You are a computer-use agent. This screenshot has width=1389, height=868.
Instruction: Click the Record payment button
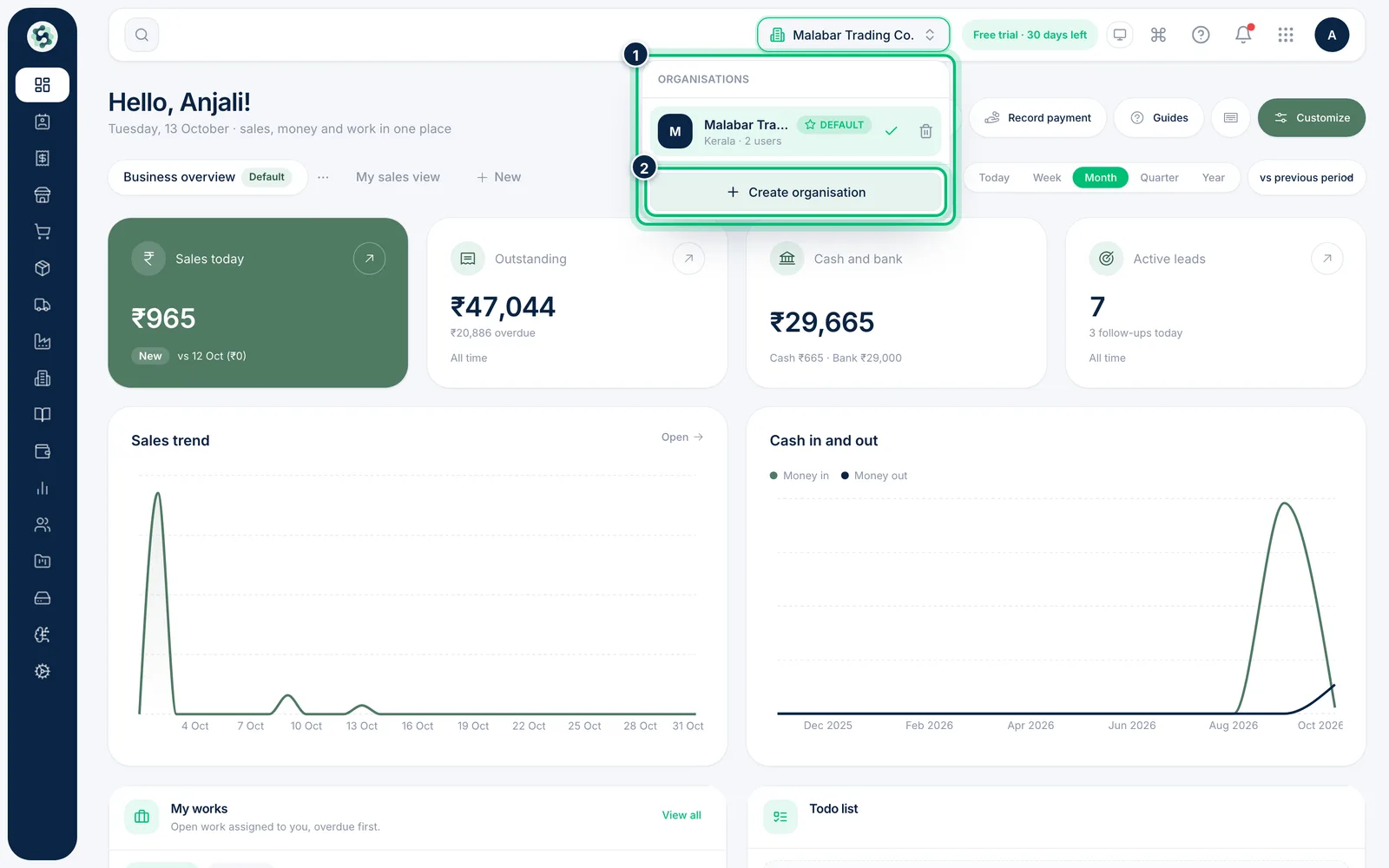pyautogui.click(x=1037, y=117)
